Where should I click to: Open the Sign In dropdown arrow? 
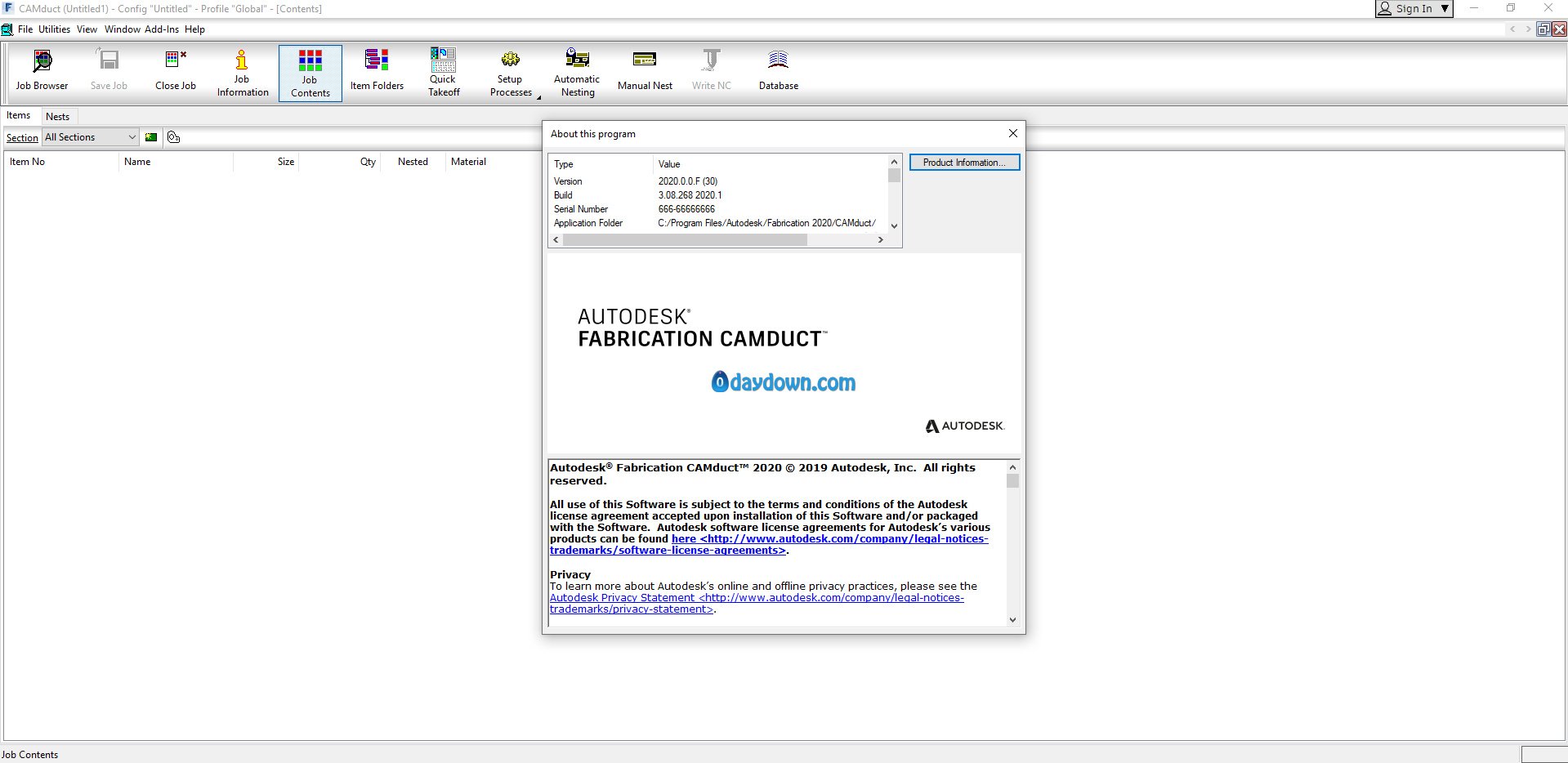1445,9
